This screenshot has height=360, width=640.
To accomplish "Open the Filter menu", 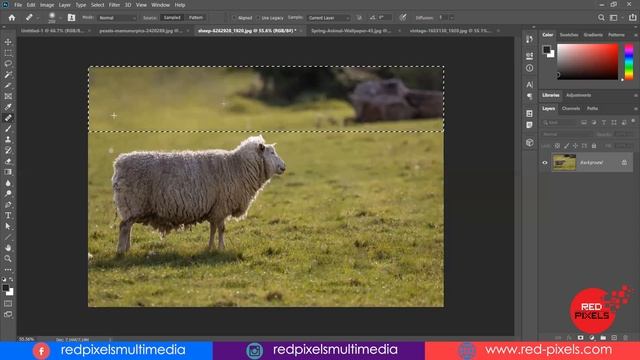I will coord(114,5).
